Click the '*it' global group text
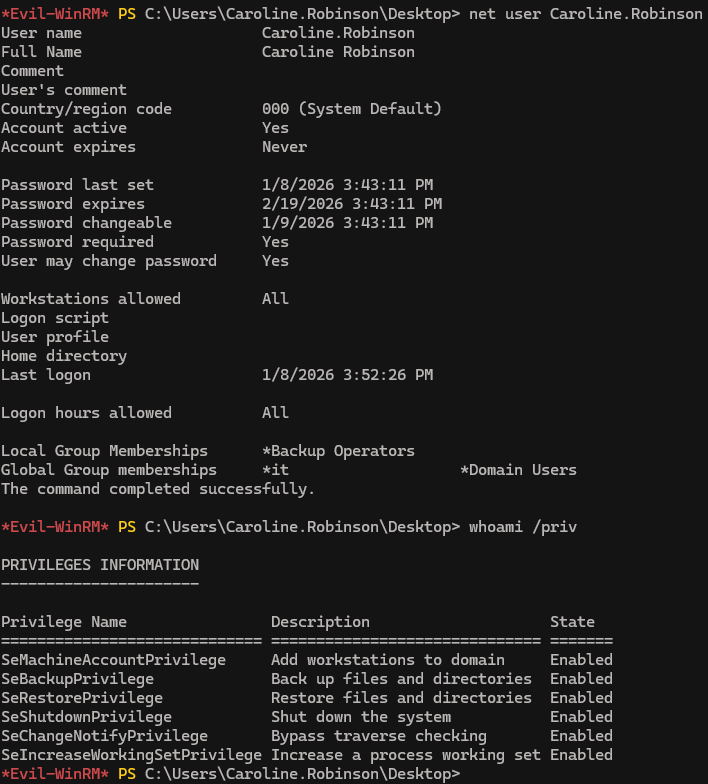 click(x=275, y=470)
